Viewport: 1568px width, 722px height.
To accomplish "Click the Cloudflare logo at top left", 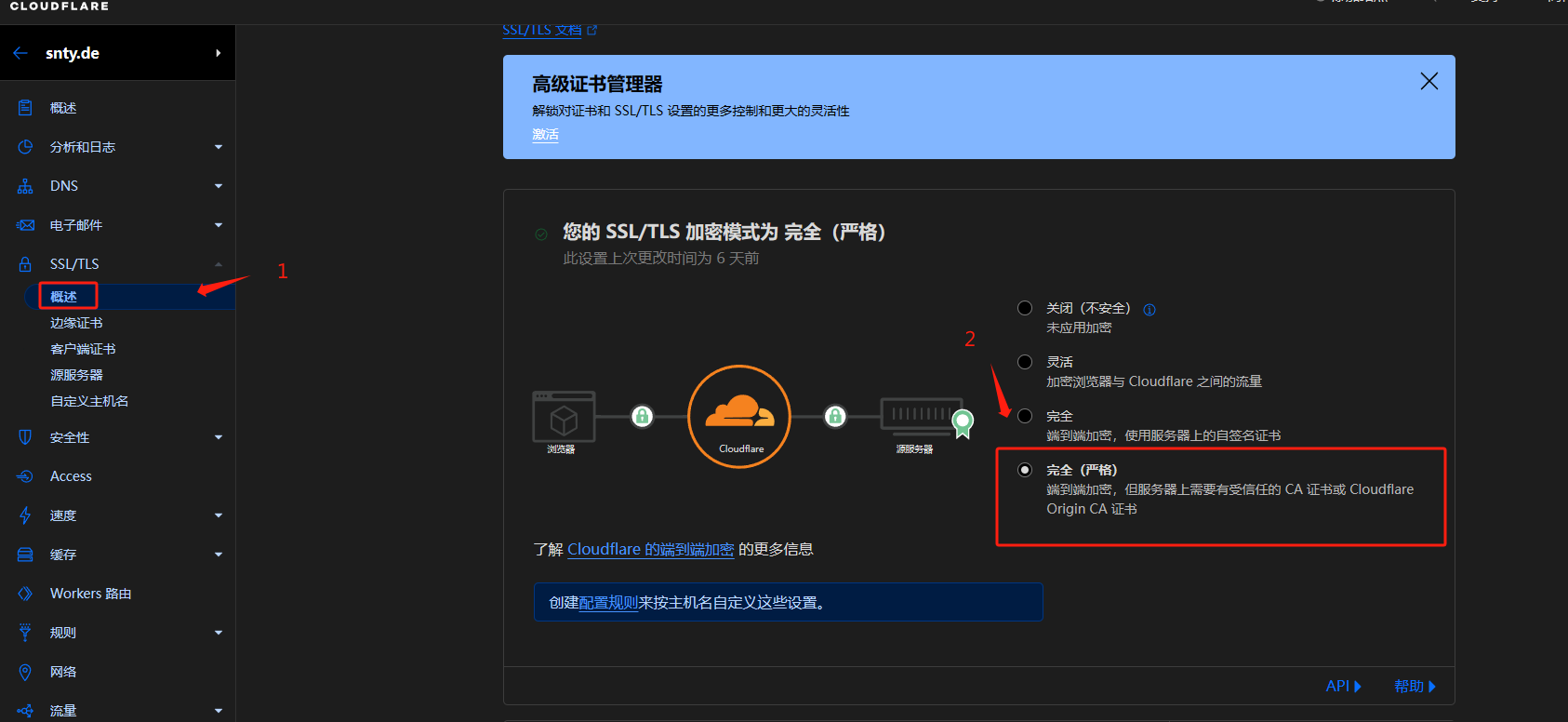I will tap(60, 6).
